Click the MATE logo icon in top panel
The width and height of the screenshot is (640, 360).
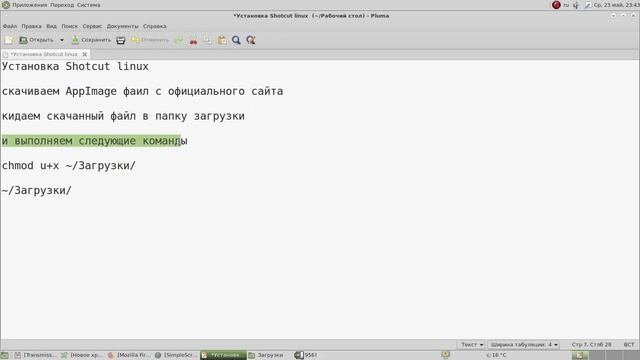6,5
